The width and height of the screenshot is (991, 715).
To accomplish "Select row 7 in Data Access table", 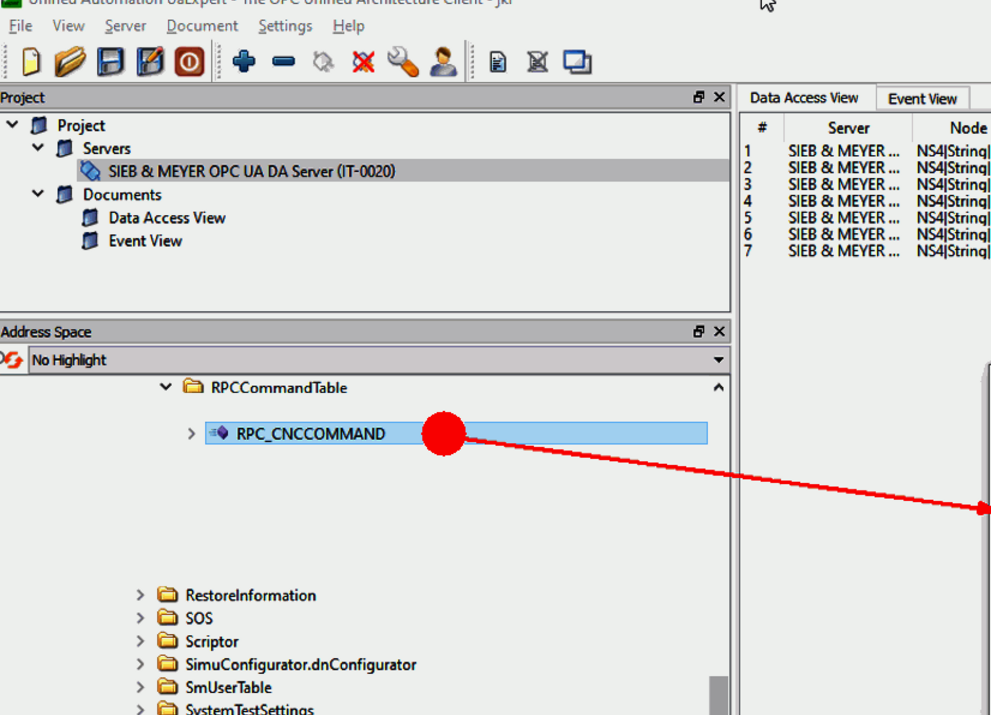I will point(865,251).
